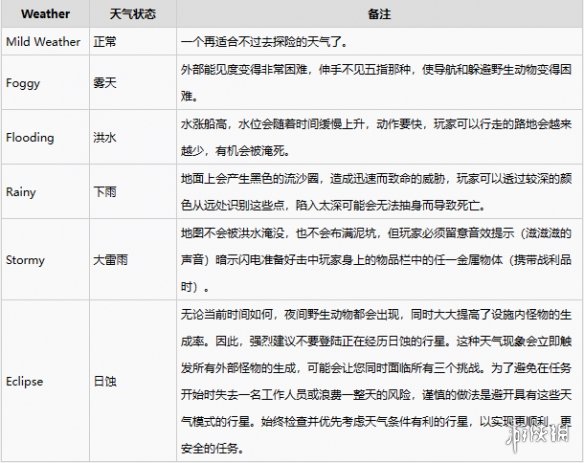Click the '大雷雨' status cell
Image resolution: width=584 pixels, height=463 pixels.
coord(133,259)
